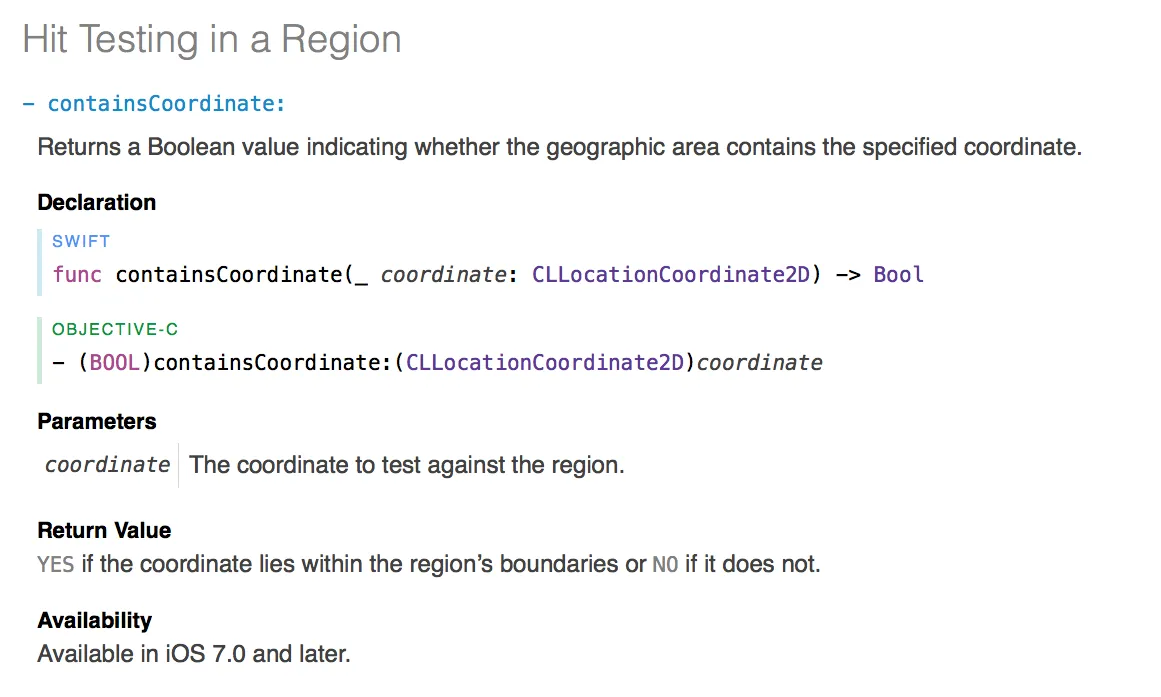Screen dimensions: 1161x697
Task: Select the Hit Testing in a Region heading
Action: point(212,39)
